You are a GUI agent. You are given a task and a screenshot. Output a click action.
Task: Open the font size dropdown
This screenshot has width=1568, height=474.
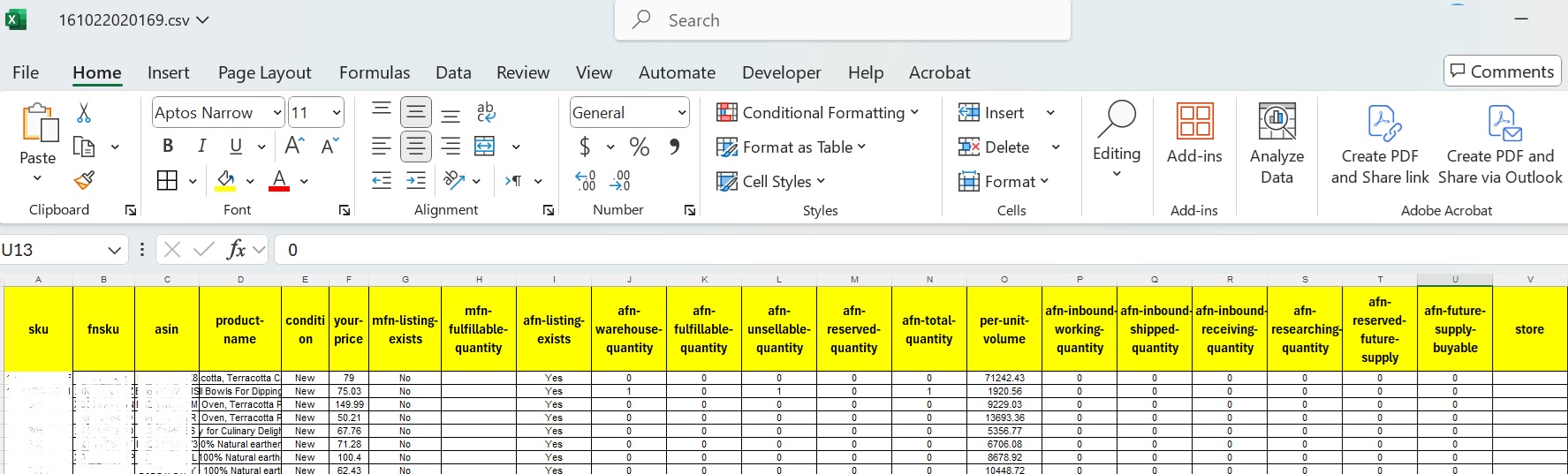pos(337,113)
